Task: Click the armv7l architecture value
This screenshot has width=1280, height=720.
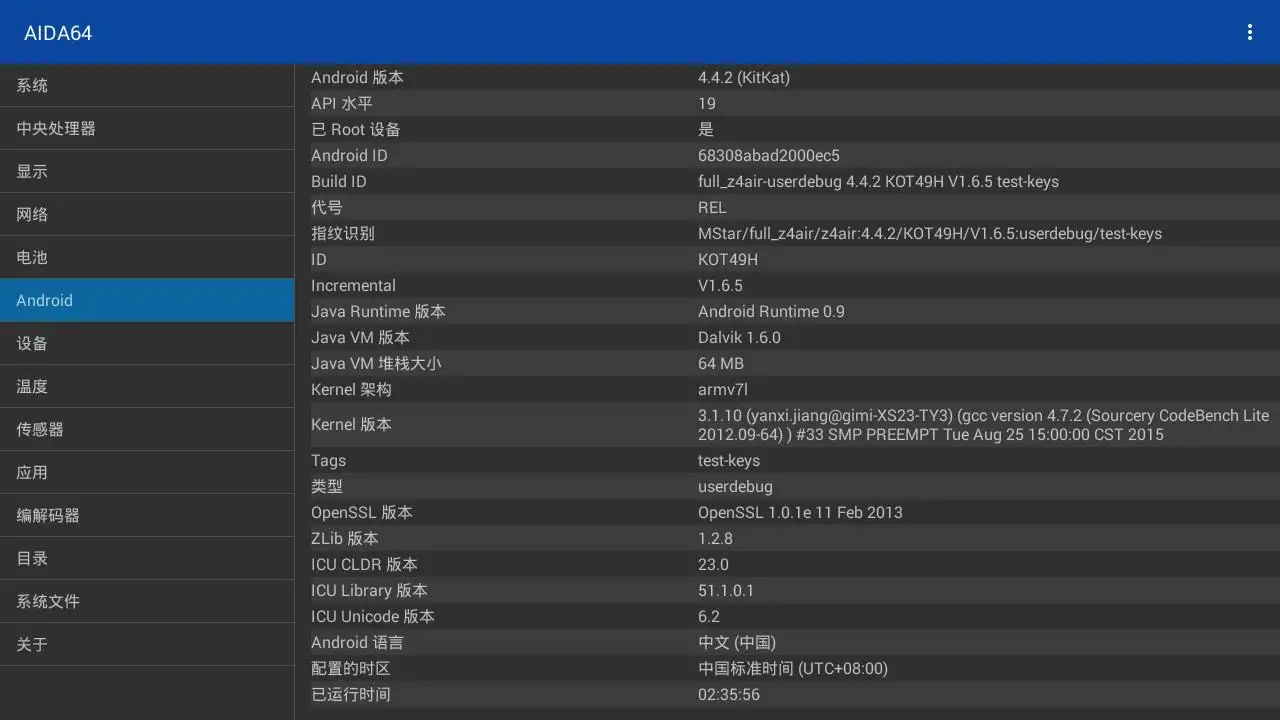Action: (x=722, y=389)
